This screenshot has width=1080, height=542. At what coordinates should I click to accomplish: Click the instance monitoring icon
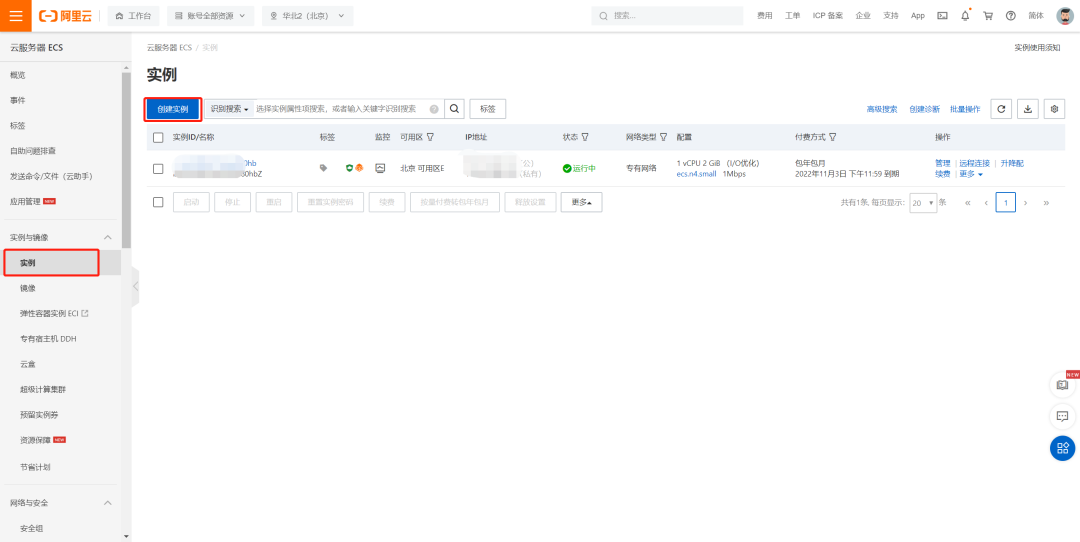380,168
